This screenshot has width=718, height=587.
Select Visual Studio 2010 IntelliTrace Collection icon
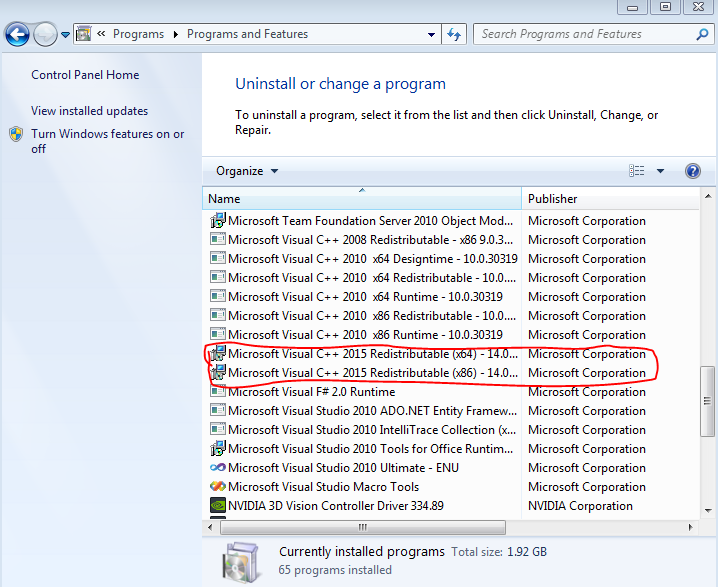point(218,429)
